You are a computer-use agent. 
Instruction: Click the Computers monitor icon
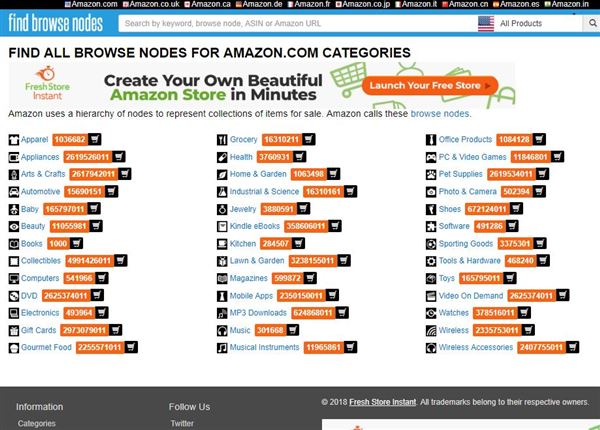pyautogui.click(x=14, y=279)
